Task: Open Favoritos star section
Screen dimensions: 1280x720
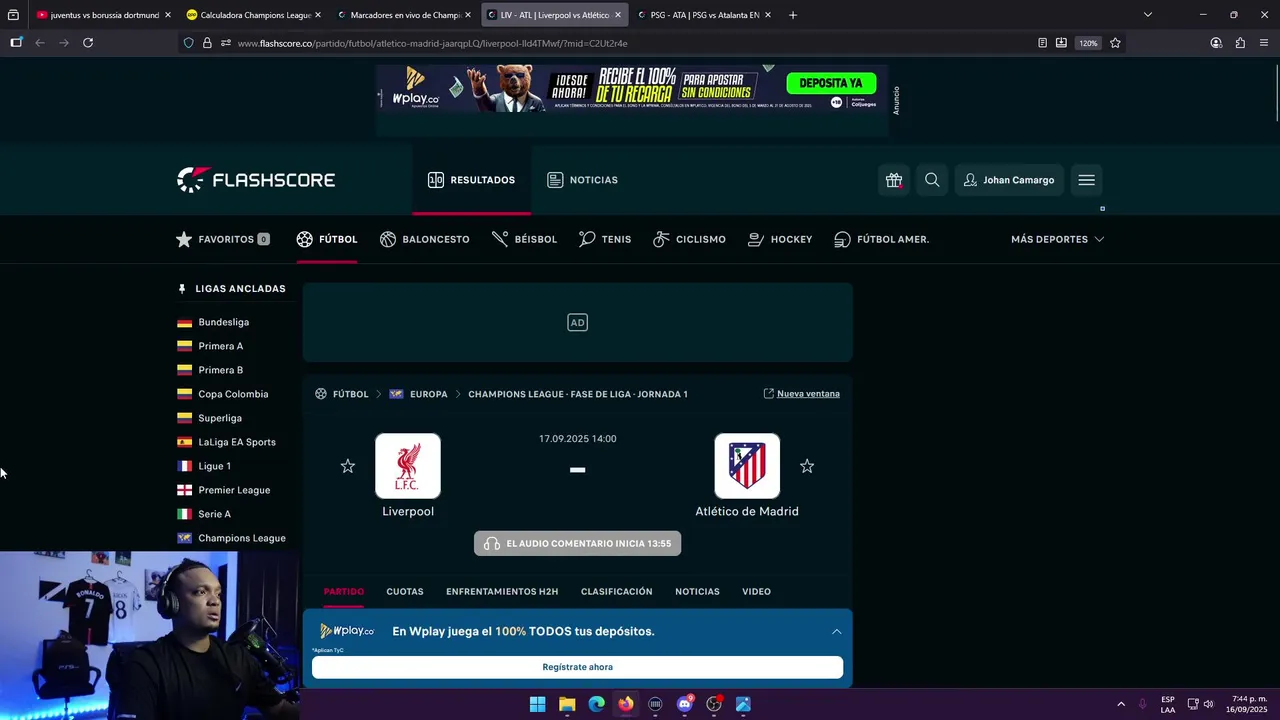Action: pyautogui.click(x=223, y=239)
